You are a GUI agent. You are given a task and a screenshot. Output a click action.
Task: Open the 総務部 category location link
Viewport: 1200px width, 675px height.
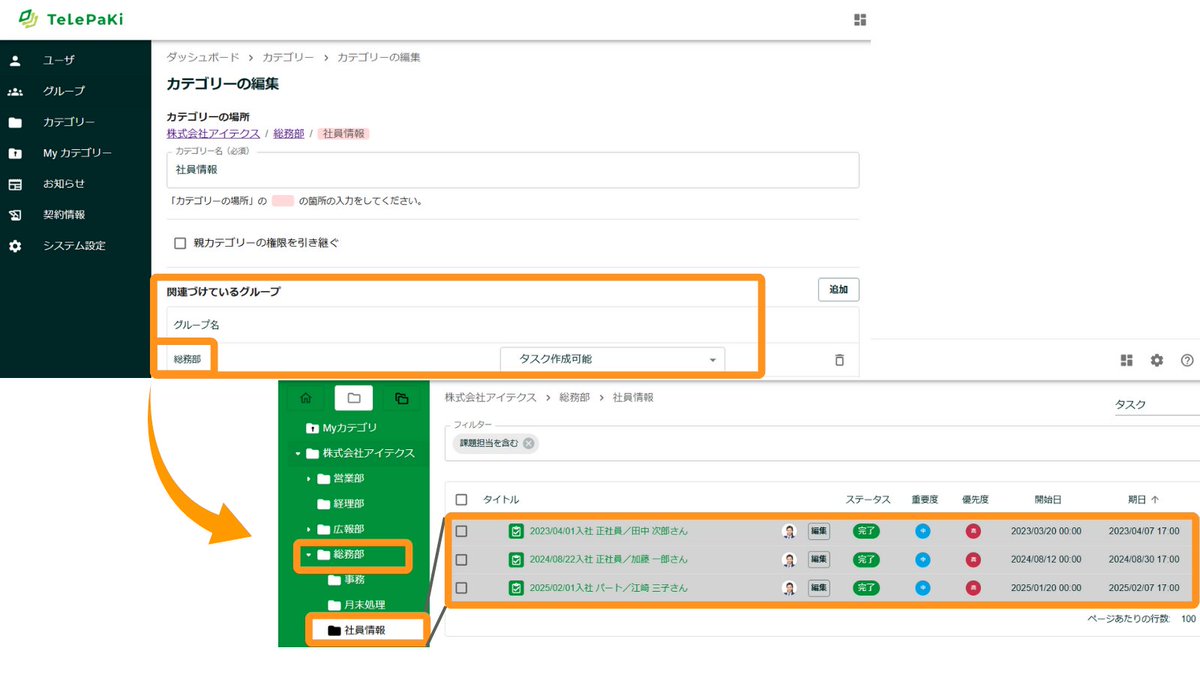coord(288,133)
